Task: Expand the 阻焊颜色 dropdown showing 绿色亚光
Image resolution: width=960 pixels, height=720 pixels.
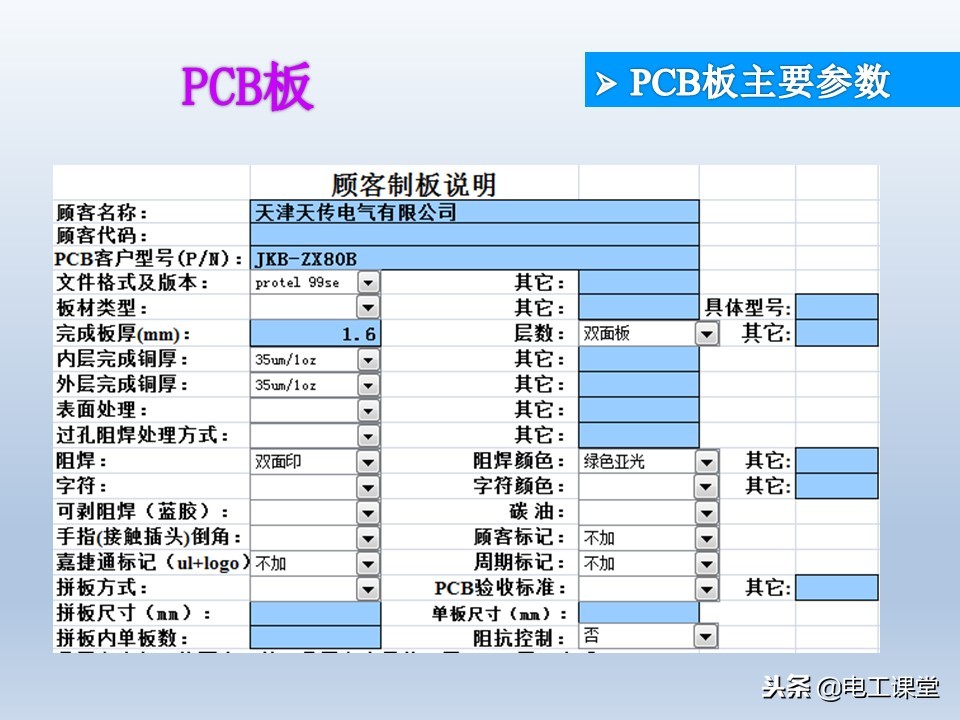Action: (706, 462)
